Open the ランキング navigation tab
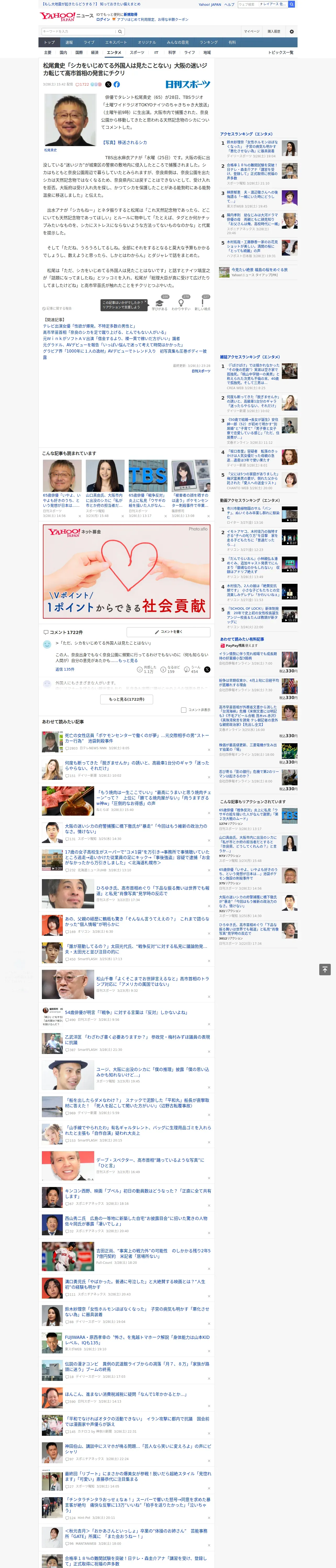 click(x=209, y=43)
